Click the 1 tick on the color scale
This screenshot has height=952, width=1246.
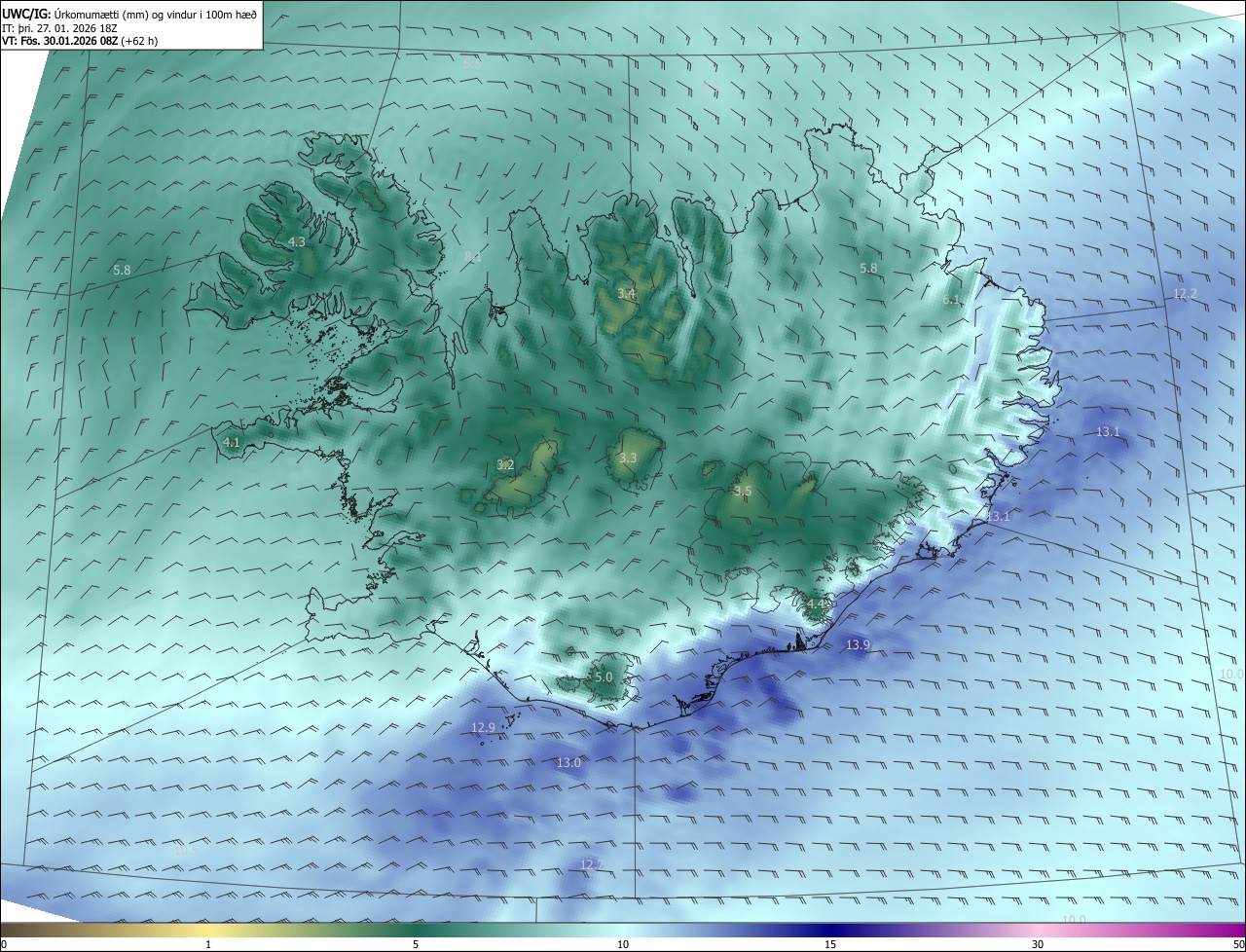(208, 944)
